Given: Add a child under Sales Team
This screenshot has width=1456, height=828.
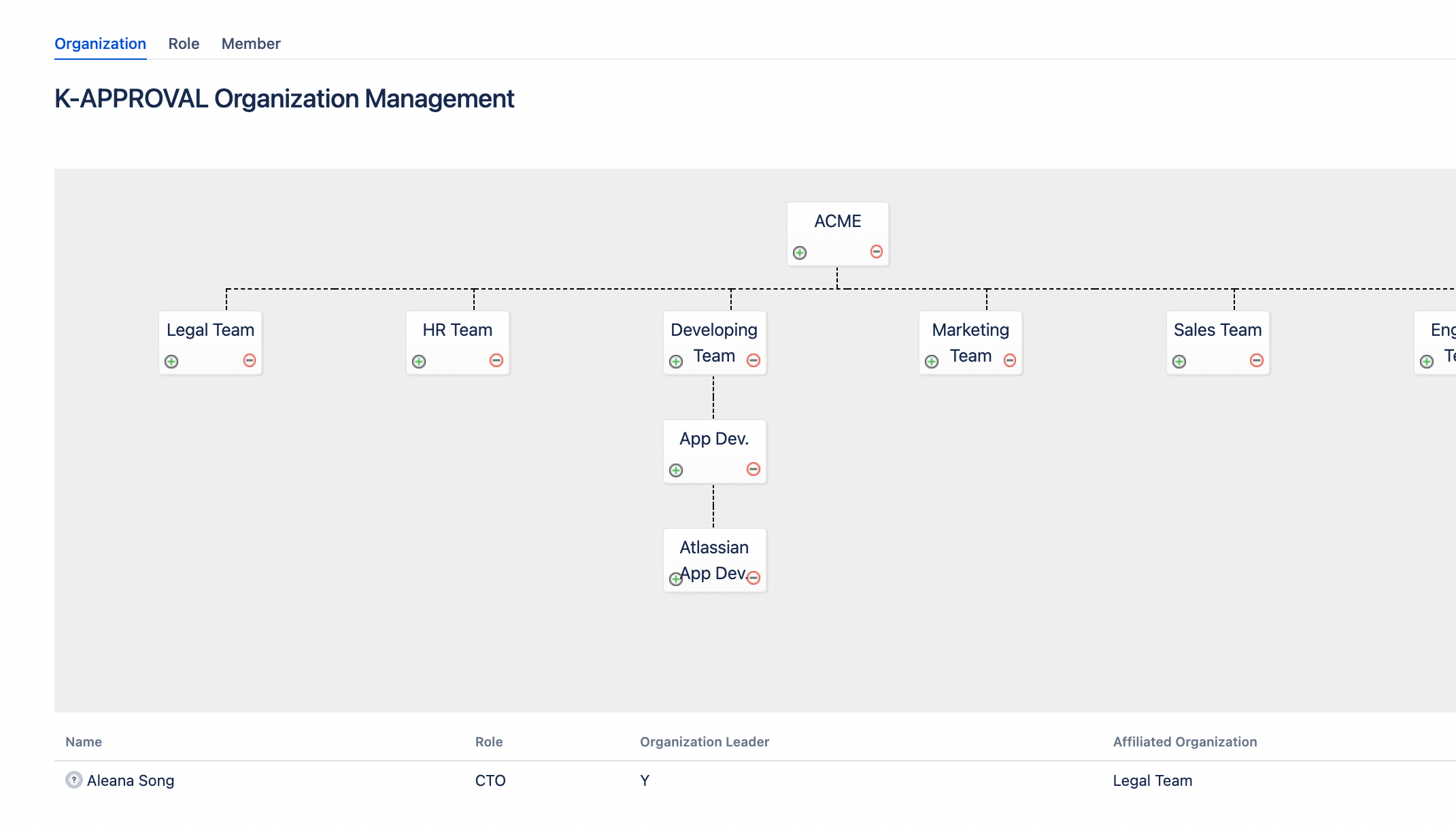Looking at the screenshot, I should (x=1179, y=362).
